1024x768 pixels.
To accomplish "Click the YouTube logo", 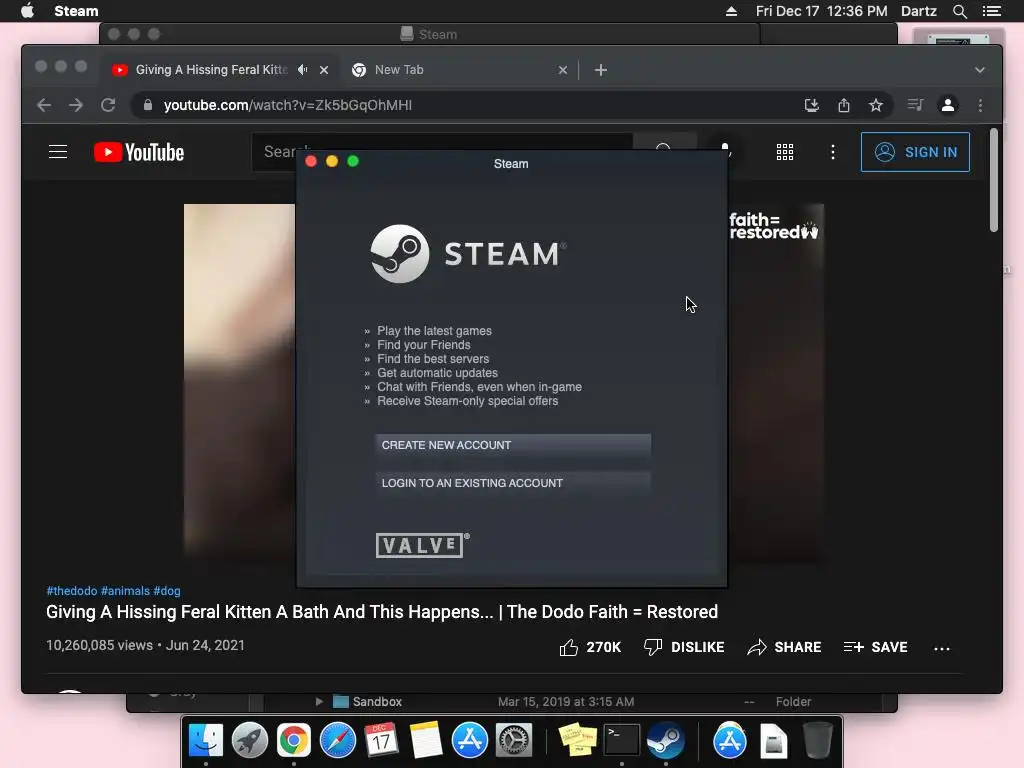I will pos(139,152).
